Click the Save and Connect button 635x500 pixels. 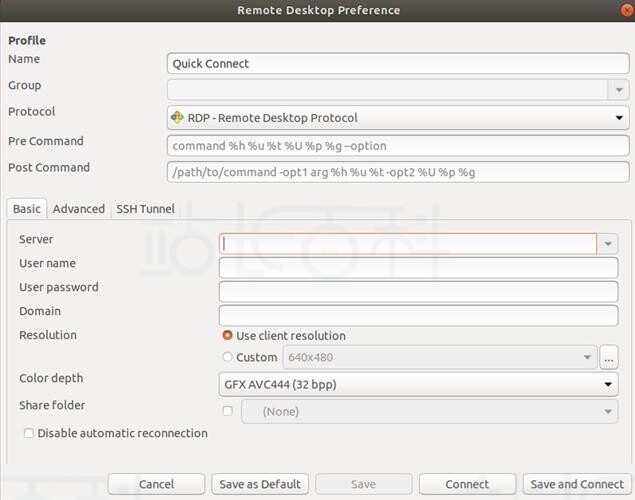tap(577, 484)
